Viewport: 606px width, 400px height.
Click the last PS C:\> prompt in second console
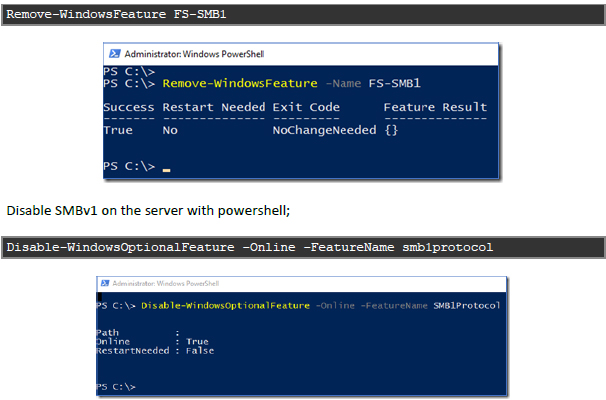click(x=116, y=387)
